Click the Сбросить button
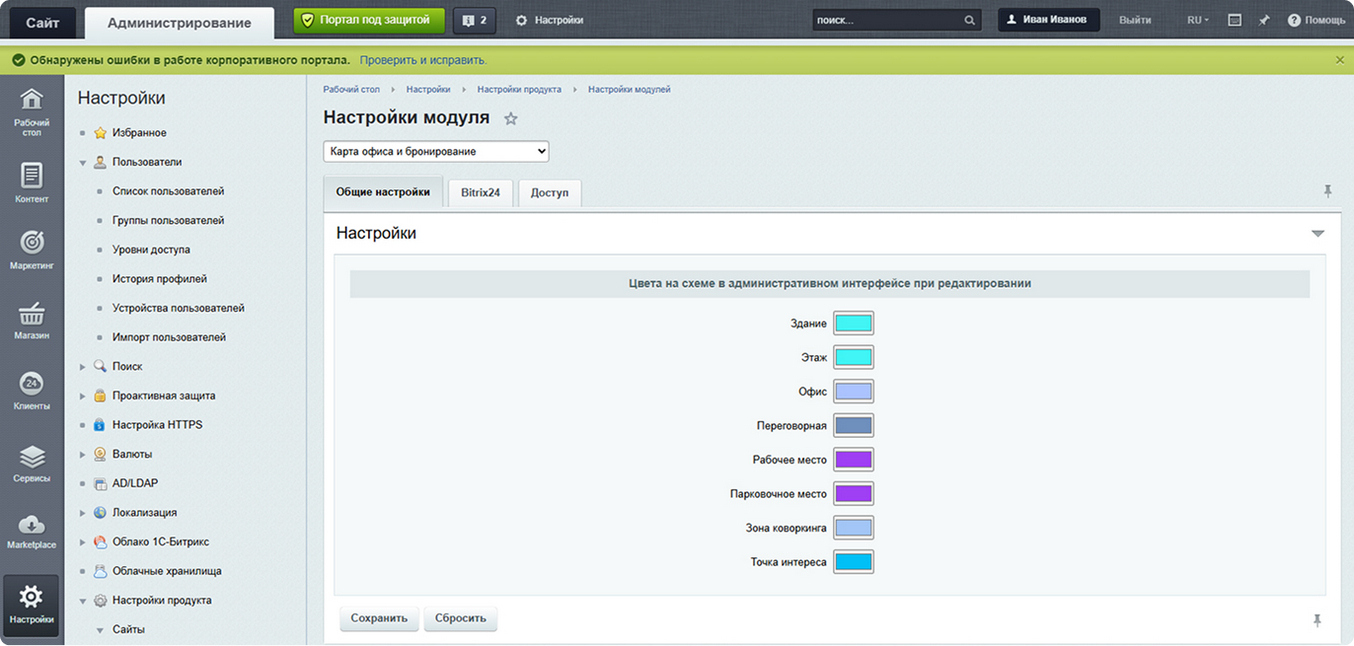Screen dimensions: 1354x646 pyautogui.click(x=460, y=618)
